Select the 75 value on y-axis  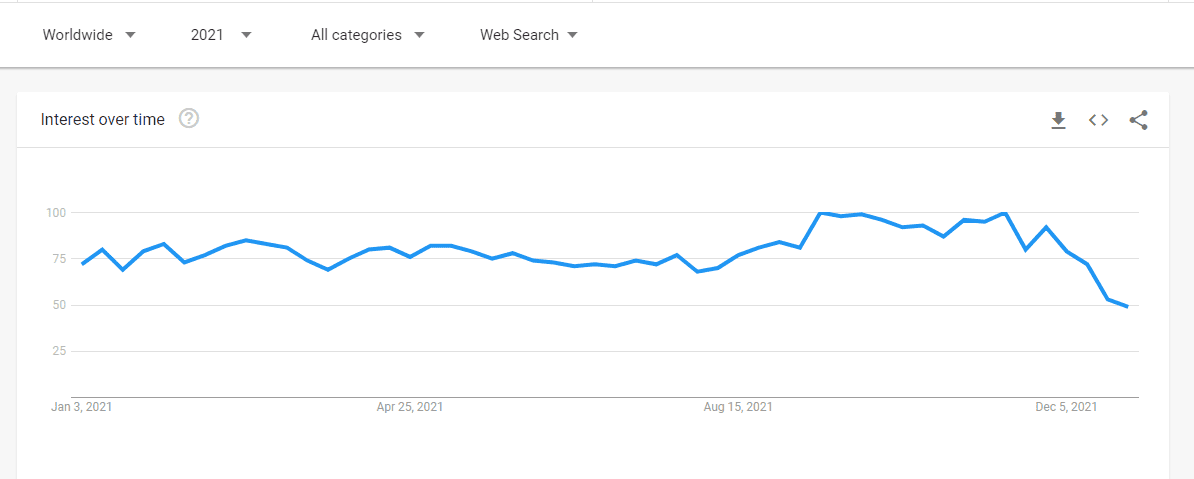59,258
